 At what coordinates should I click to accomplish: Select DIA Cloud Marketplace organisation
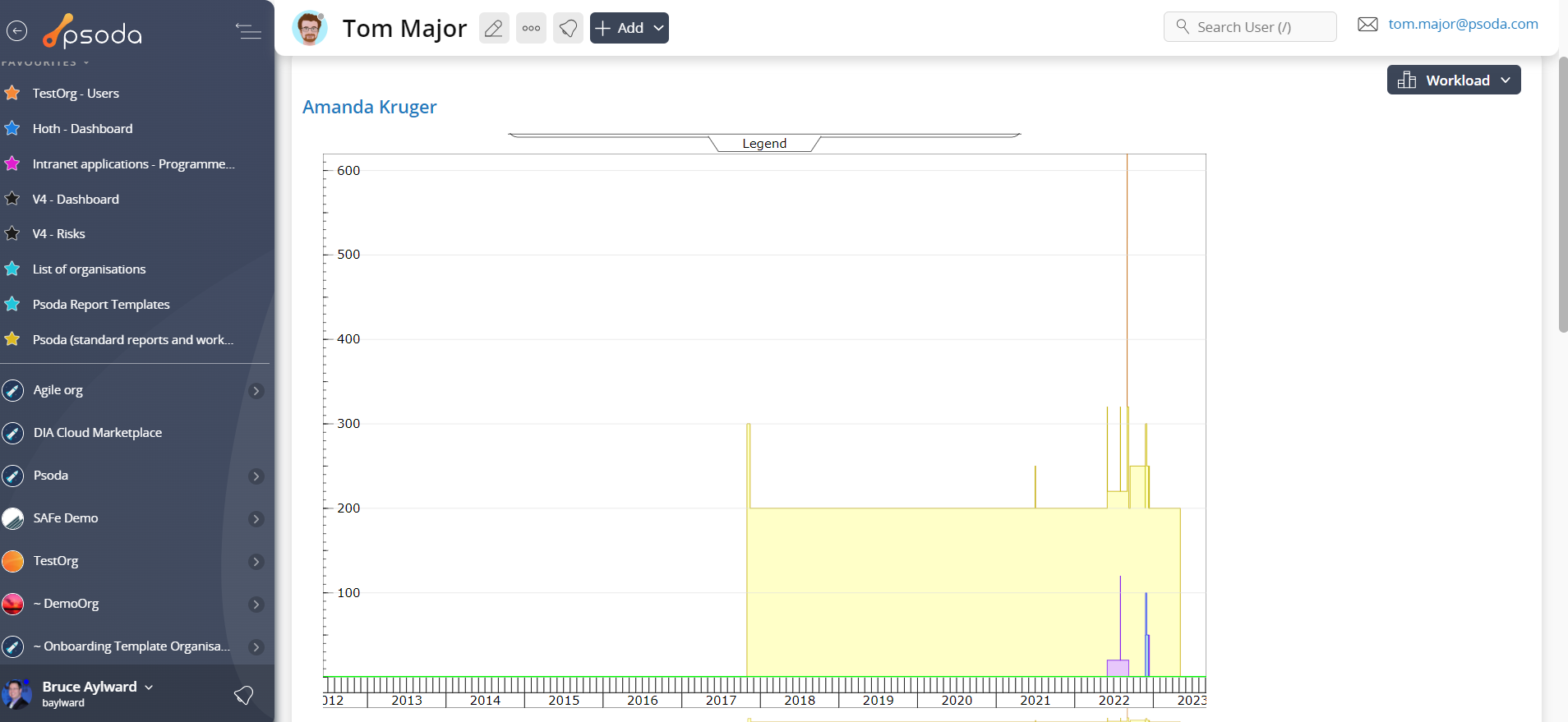[97, 433]
